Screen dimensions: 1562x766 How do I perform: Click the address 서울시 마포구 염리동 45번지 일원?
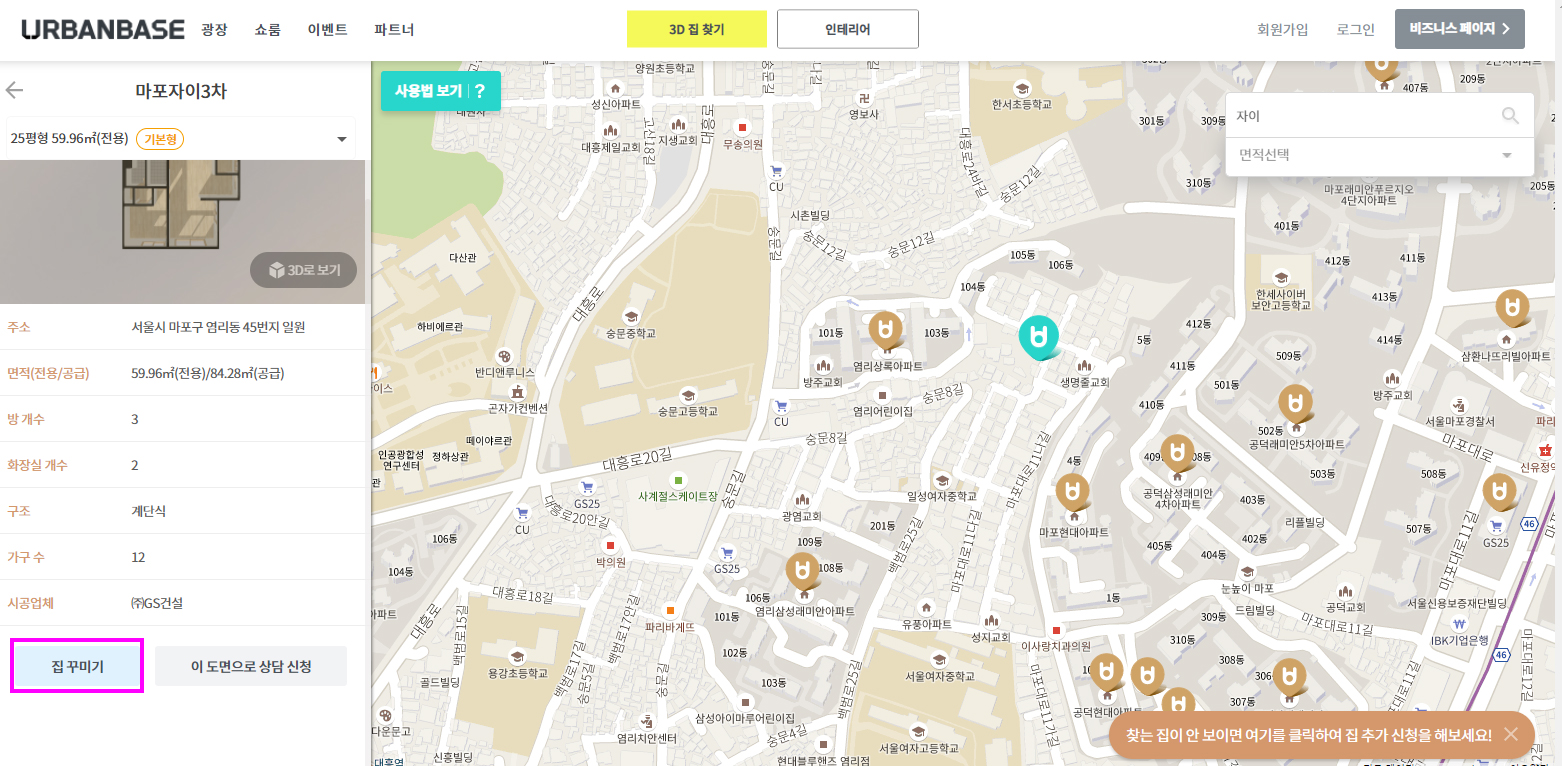218,327
